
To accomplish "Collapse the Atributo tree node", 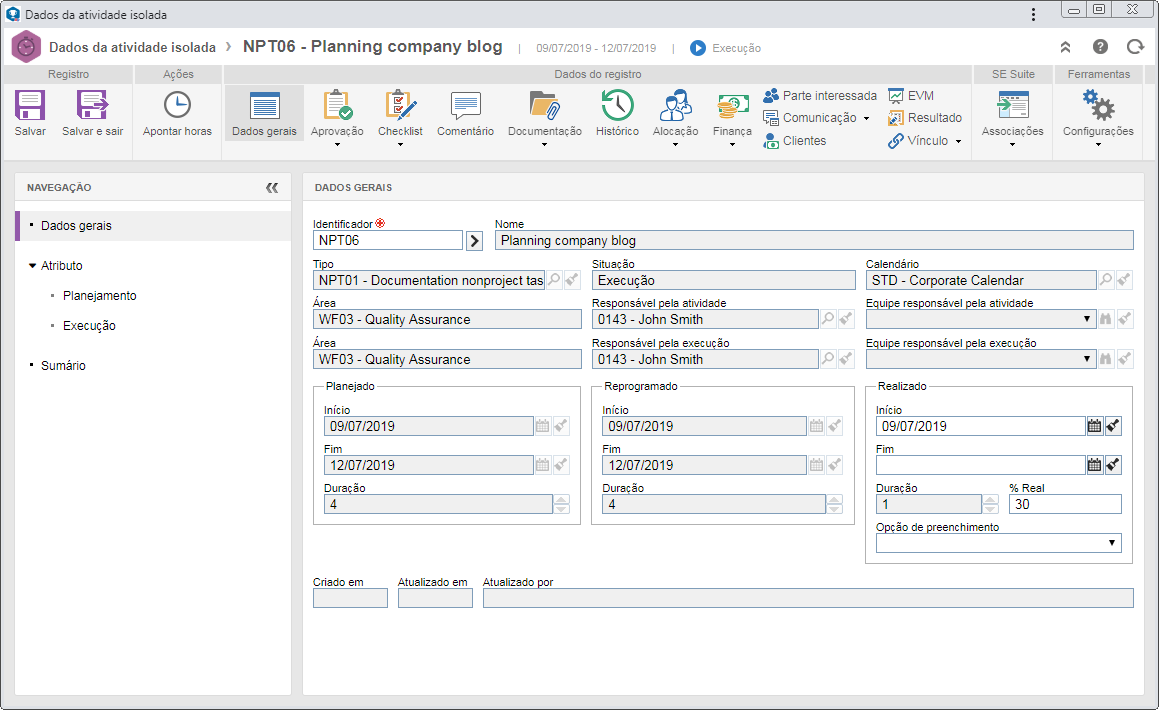I will click(x=33, y=266).
